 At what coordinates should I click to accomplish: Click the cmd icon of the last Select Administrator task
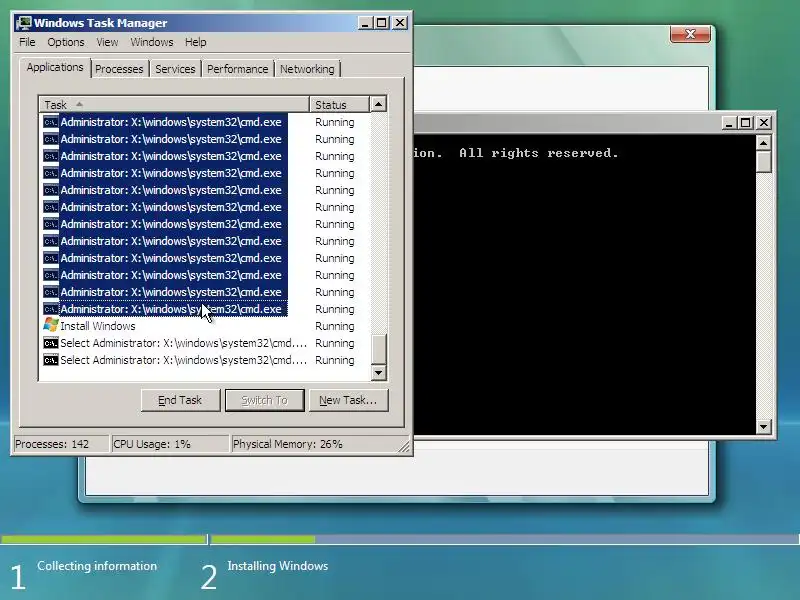(51, 360)
